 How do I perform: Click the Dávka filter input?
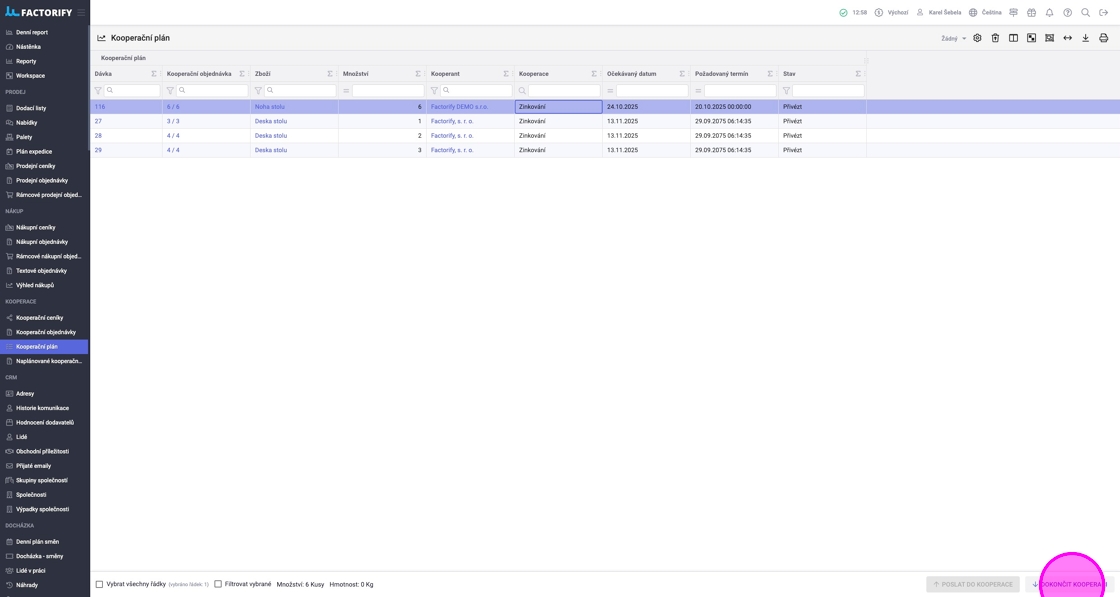coord(132,91)
